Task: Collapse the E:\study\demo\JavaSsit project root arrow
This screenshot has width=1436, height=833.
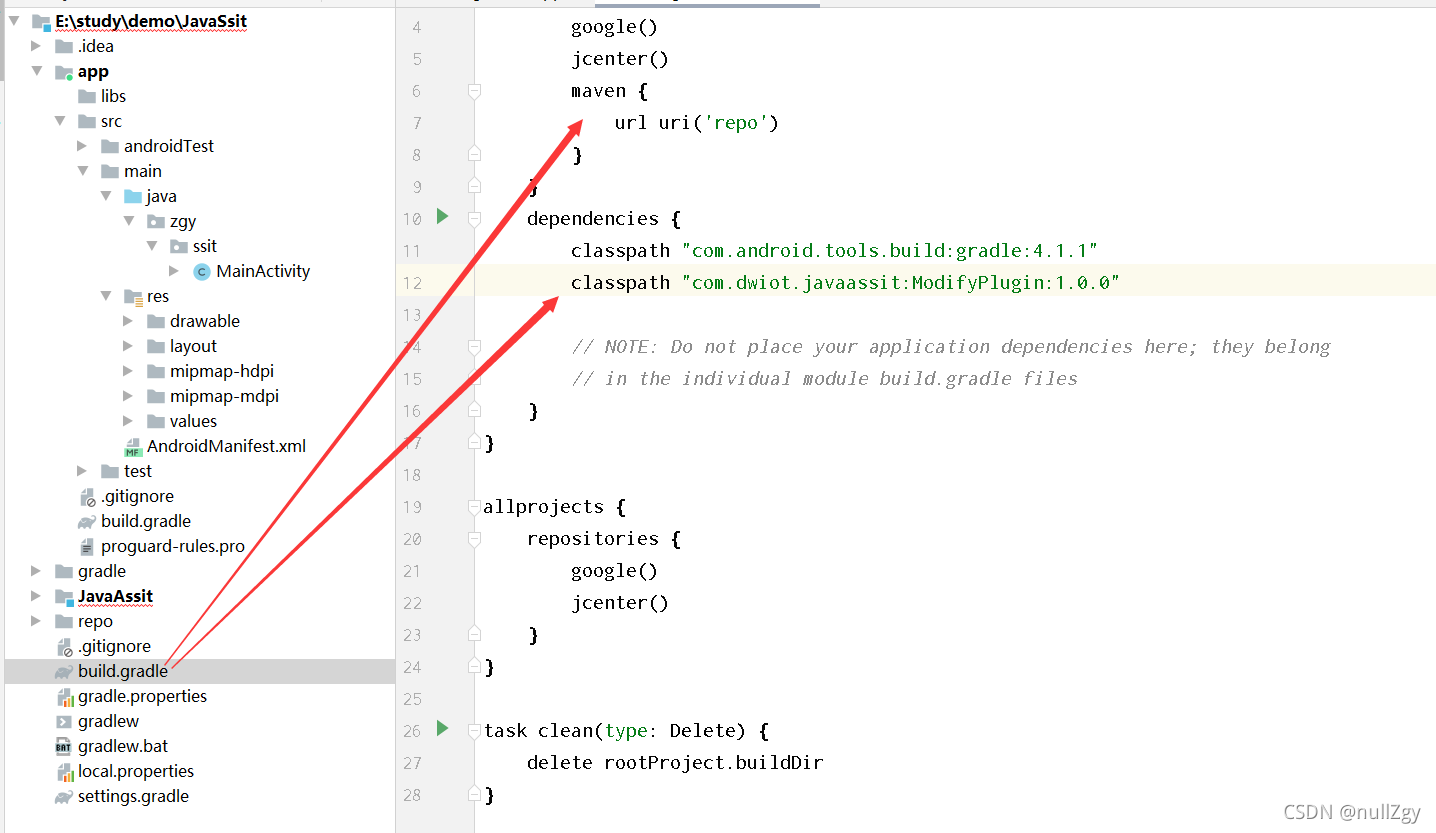Action: pos(14,21)
